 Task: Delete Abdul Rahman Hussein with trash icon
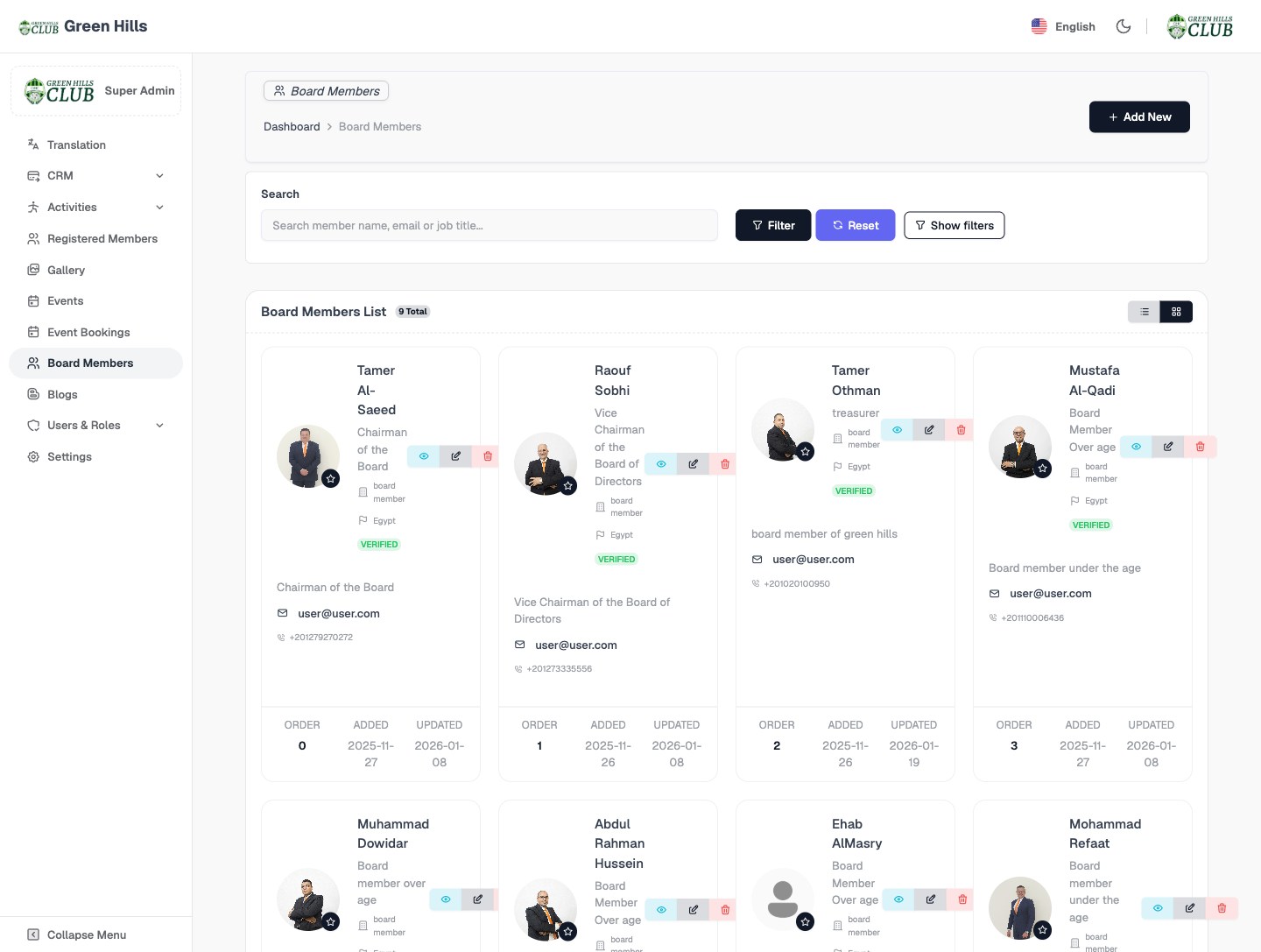tap(725, 910)
